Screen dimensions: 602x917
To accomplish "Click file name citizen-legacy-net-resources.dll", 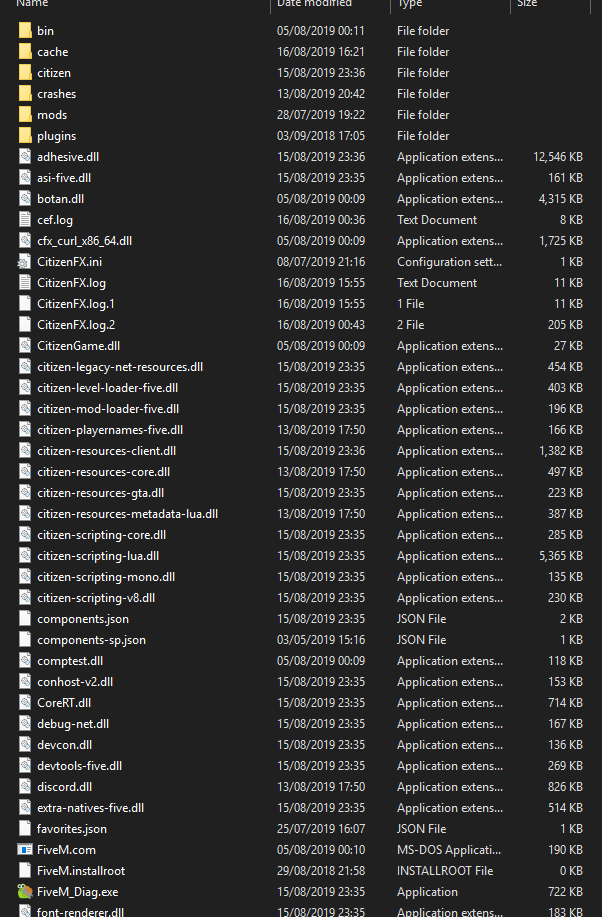I will click(120, 367).
